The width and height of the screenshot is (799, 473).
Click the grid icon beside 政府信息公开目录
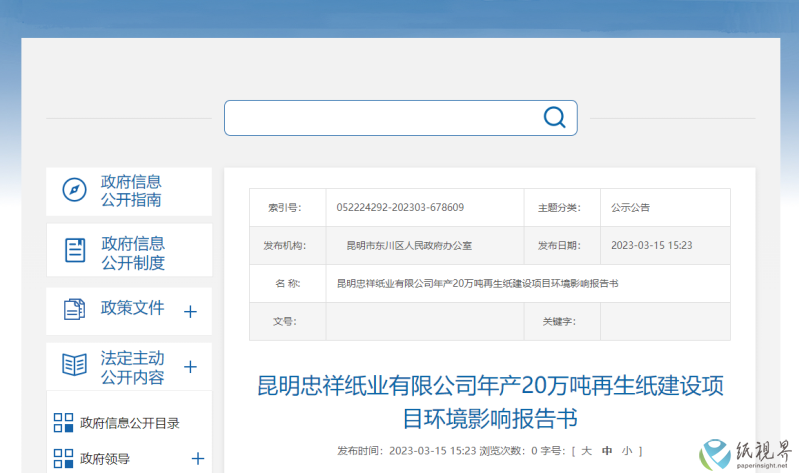click(x=64, y=423)
